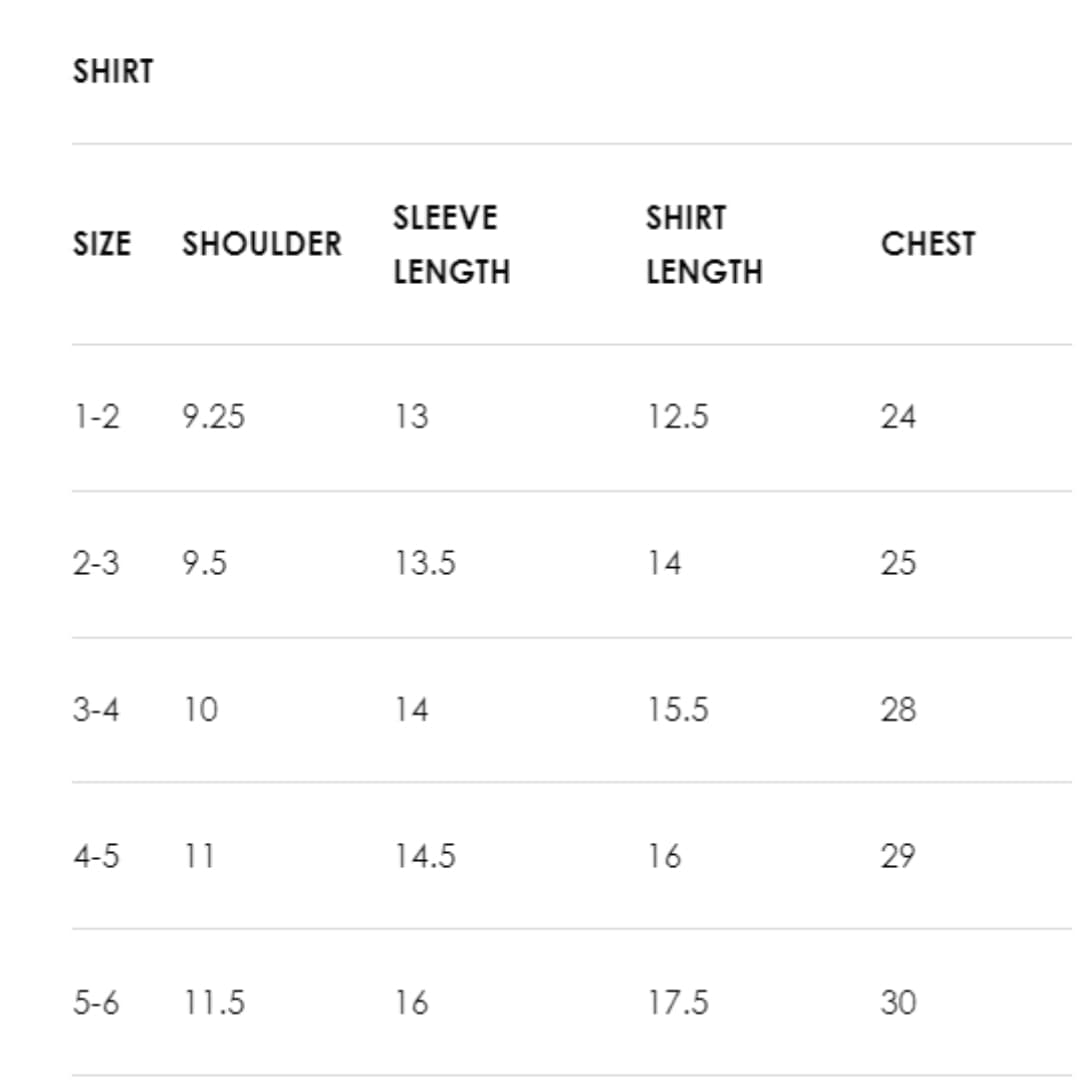Select the 14.5 sleeve length cell
Screen dimensions: 1080x1080
[424, 856]
